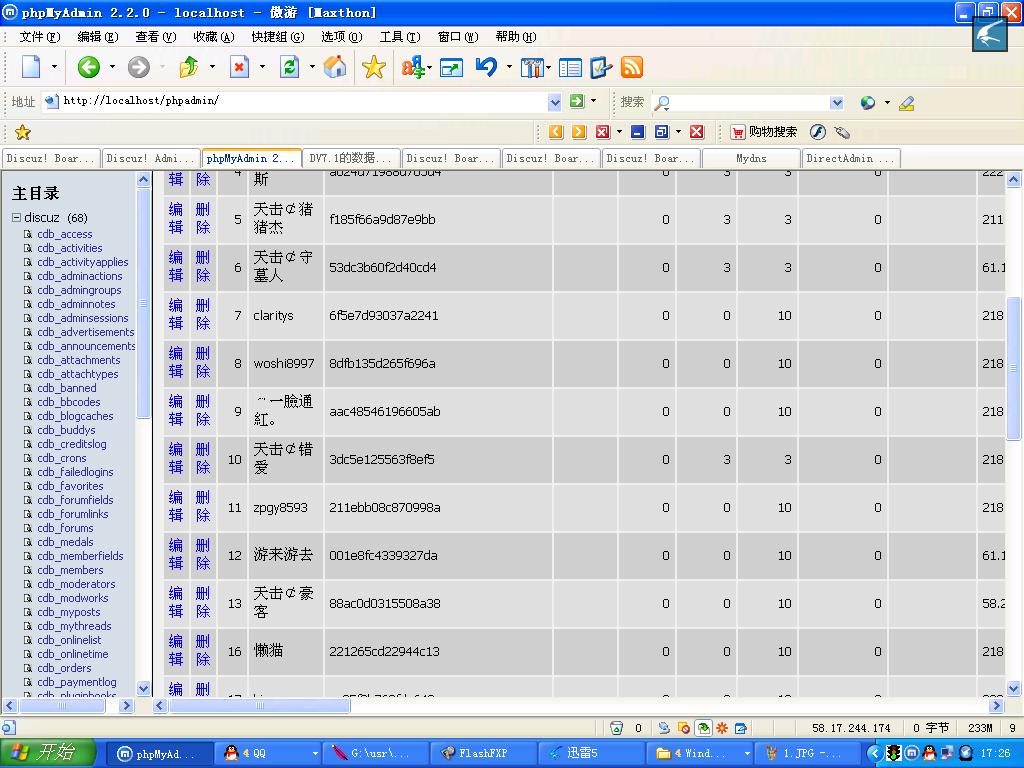Click the Stop loading icon with red X

240,67
